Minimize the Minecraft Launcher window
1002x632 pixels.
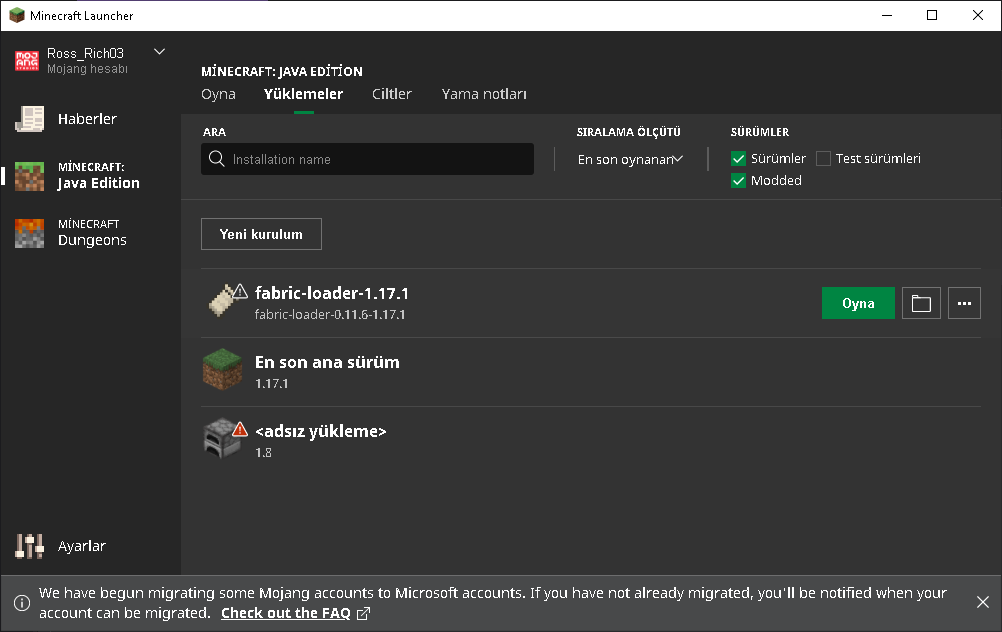tap(886, 15)
